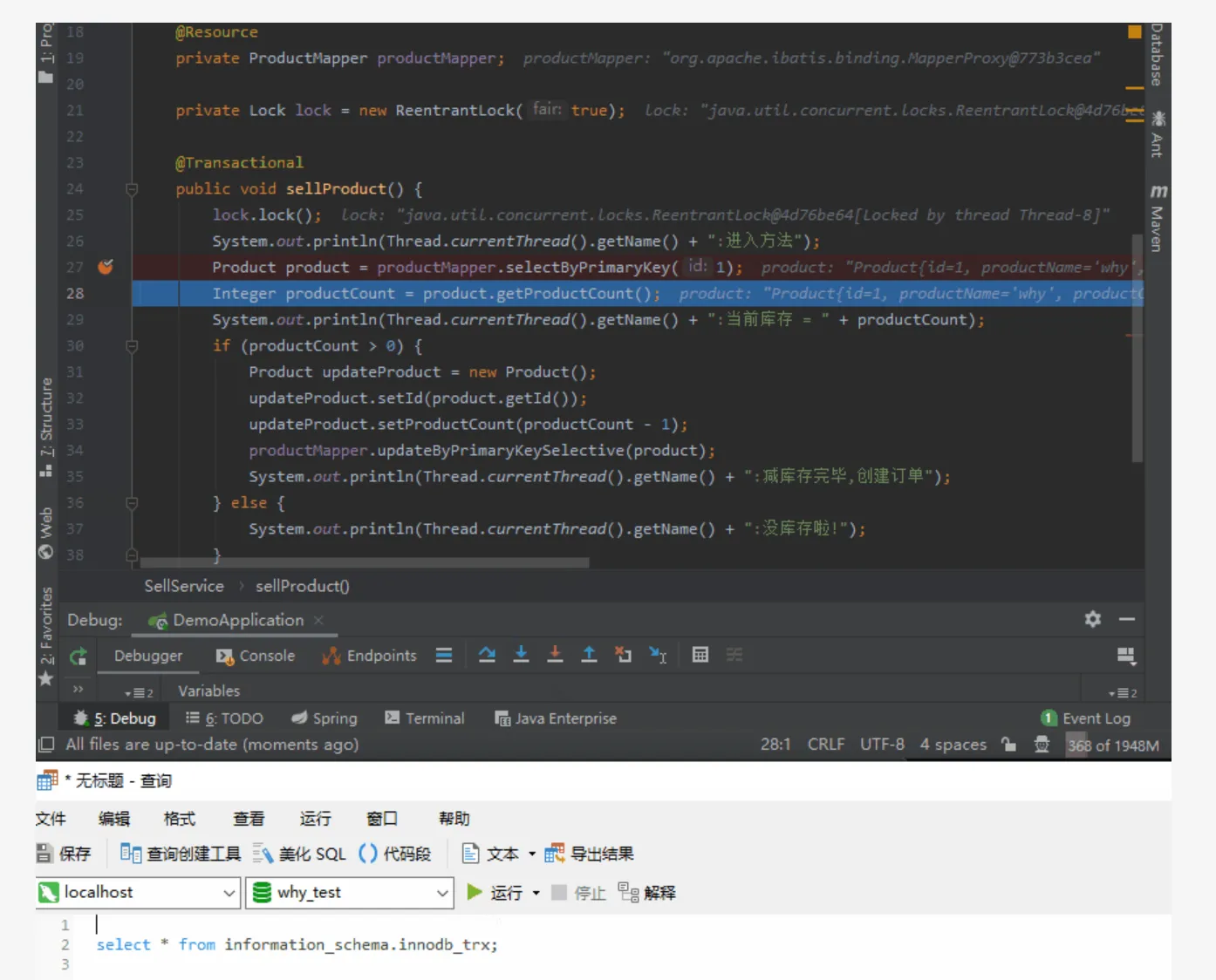Expand the hidden debug tabs chevron
Image resolution: width=1216 pixels, height=980 pixels.
(x=78, y=689)
